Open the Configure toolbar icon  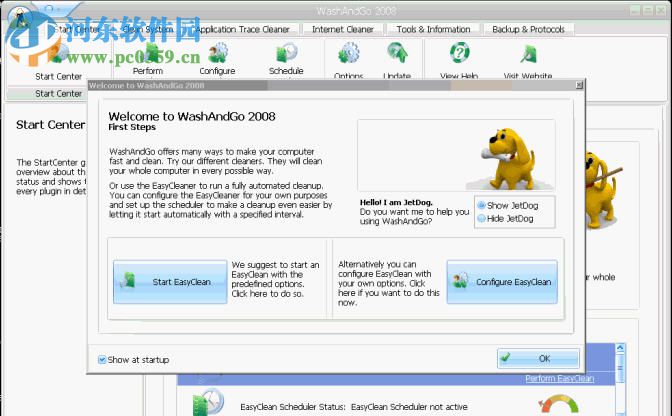click(218, 53)
